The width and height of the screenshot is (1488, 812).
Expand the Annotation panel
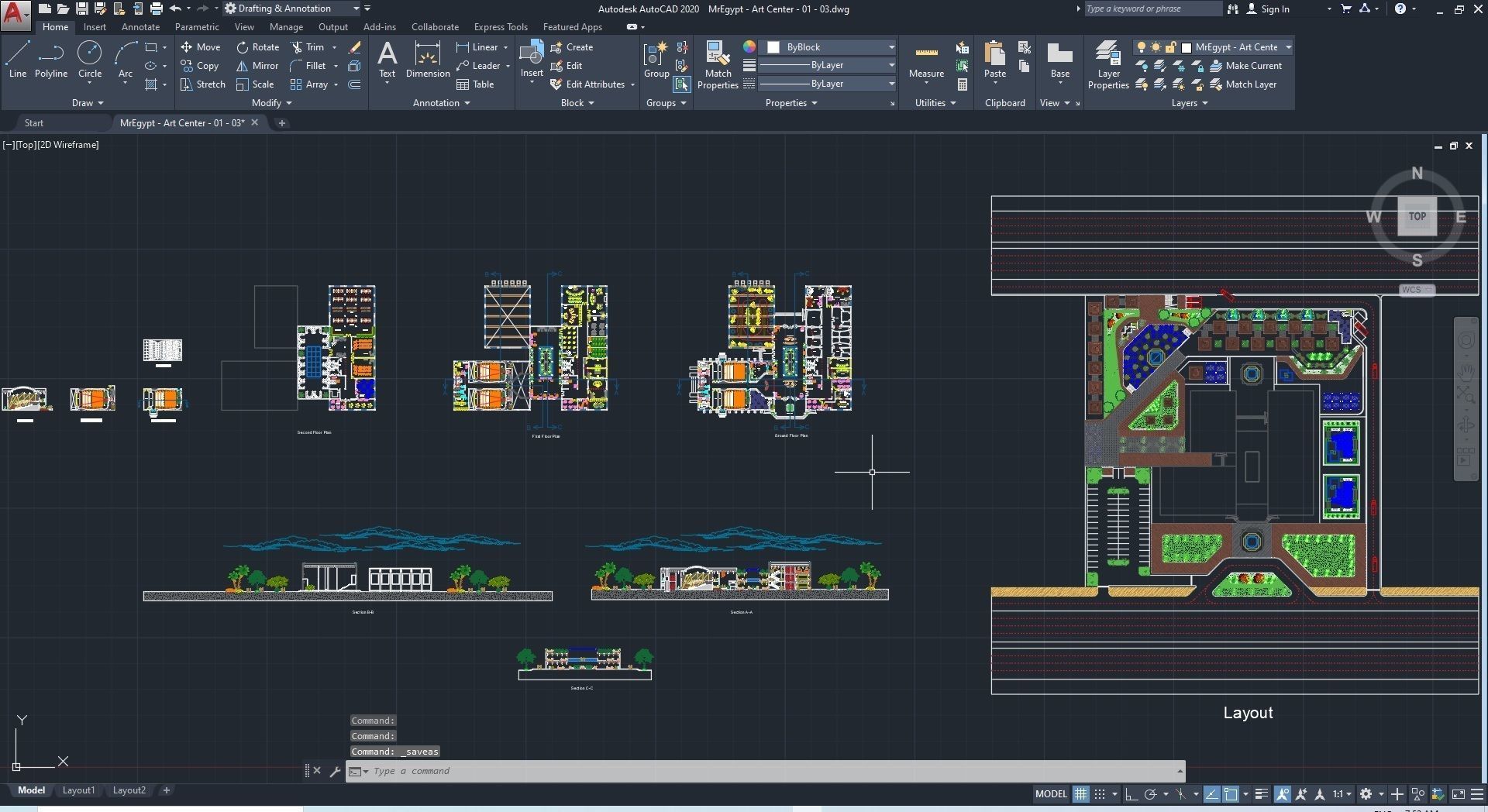coord(441,103)
